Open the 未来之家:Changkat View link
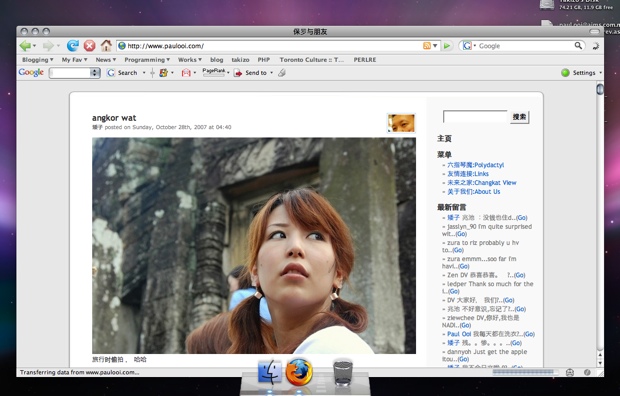 (x=482, y=183)
